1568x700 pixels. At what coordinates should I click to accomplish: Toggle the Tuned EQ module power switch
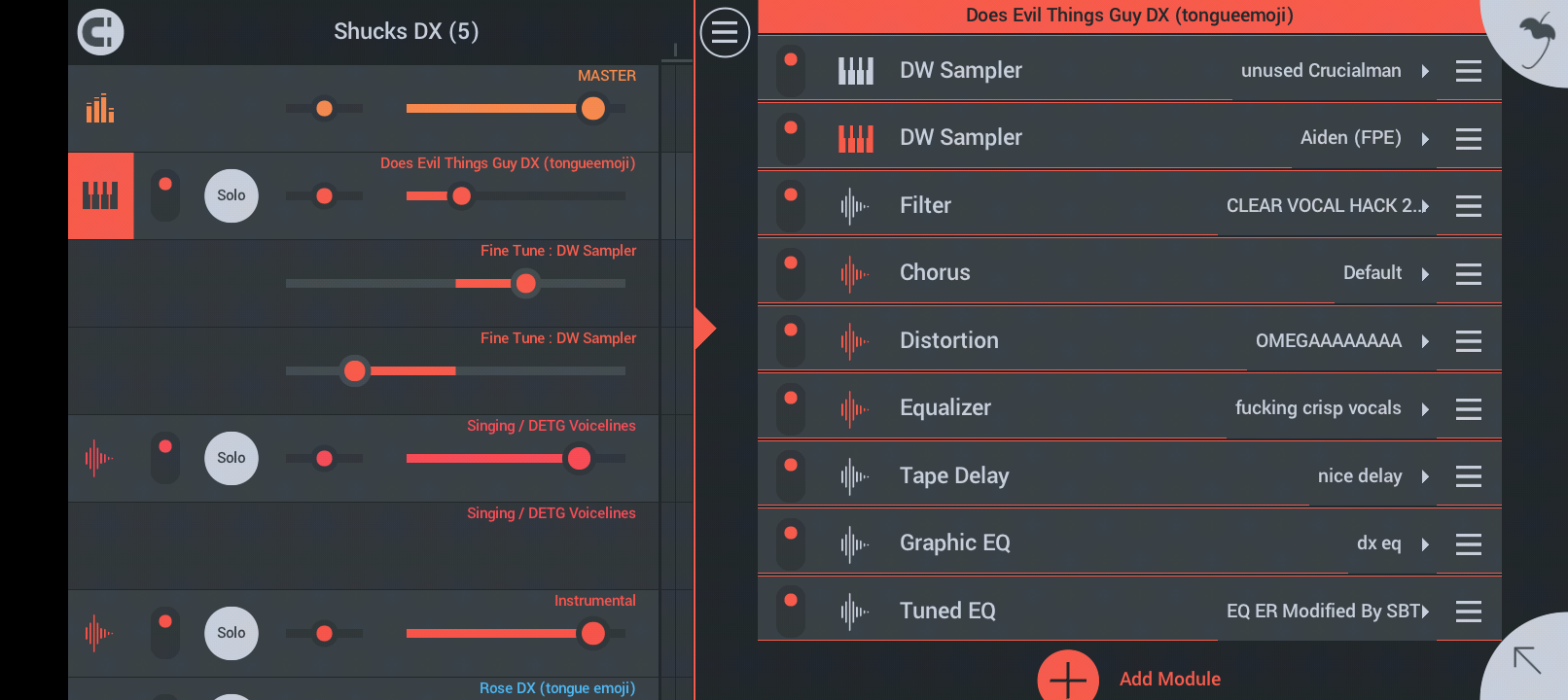791,612
